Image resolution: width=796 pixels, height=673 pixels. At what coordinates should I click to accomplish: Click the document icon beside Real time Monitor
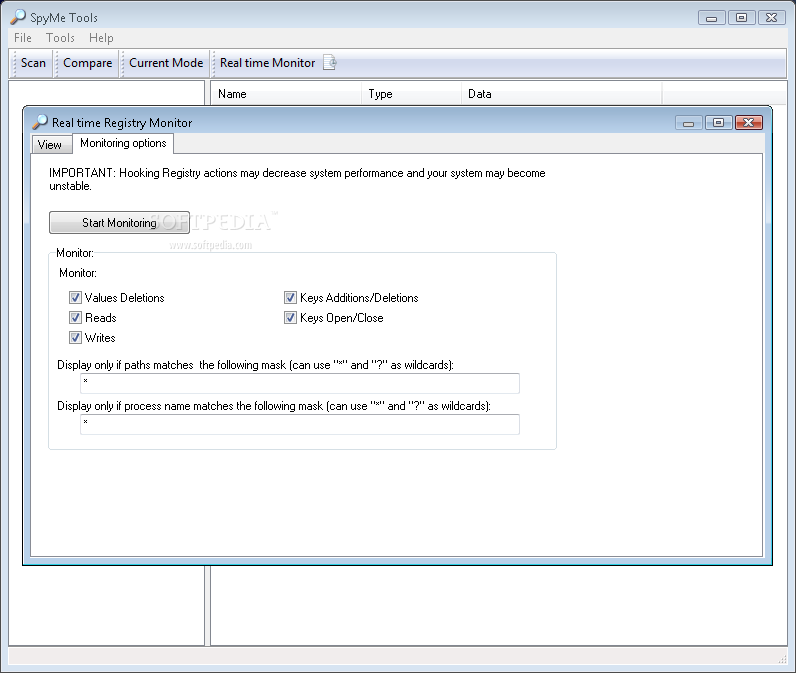click(x=329, y=62)
